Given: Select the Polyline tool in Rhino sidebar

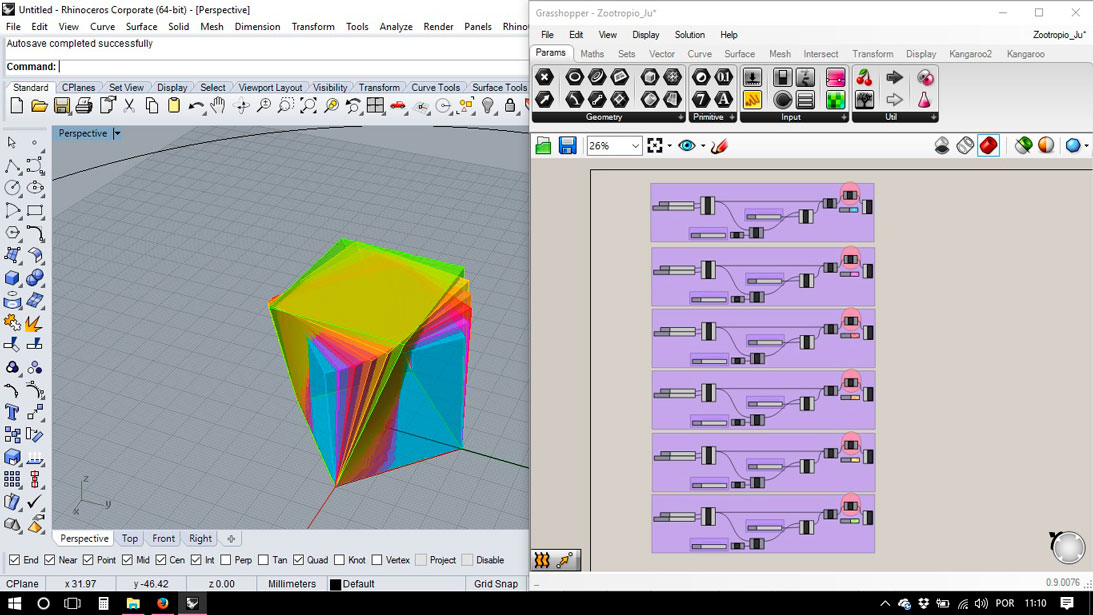Looking at the screenshot, I should tap(13, 165).
